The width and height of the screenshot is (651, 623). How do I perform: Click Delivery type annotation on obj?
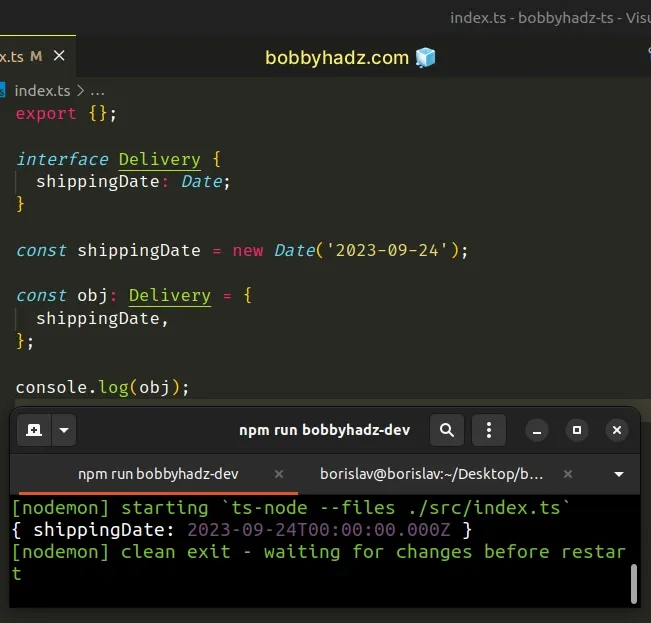(170, 296)
